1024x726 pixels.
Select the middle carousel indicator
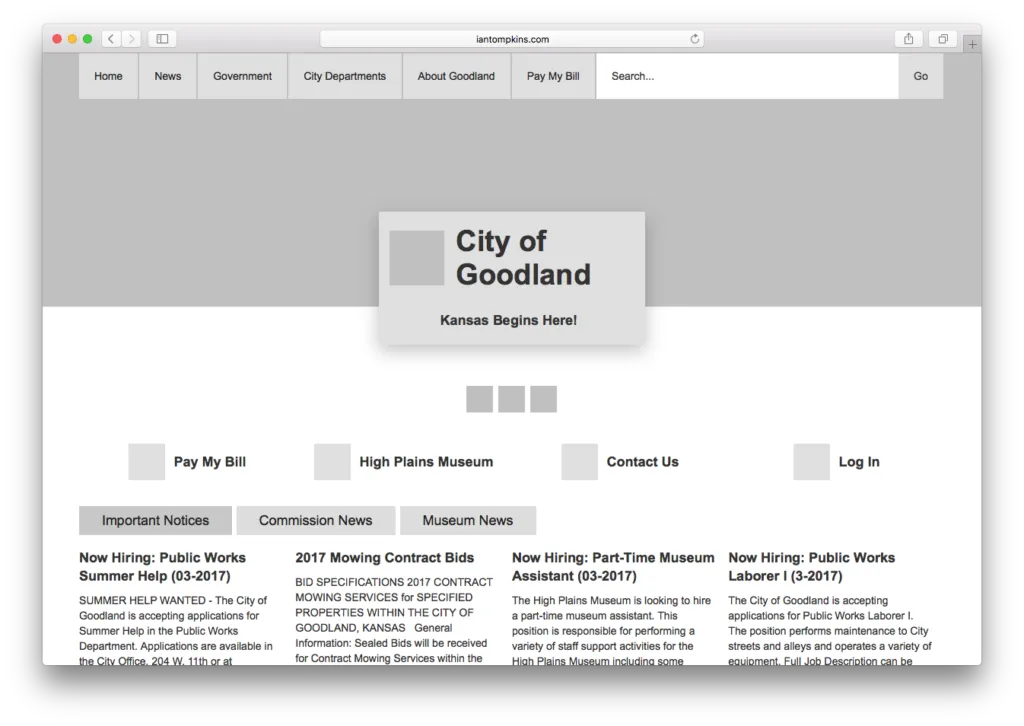click(x=511, y=398)
